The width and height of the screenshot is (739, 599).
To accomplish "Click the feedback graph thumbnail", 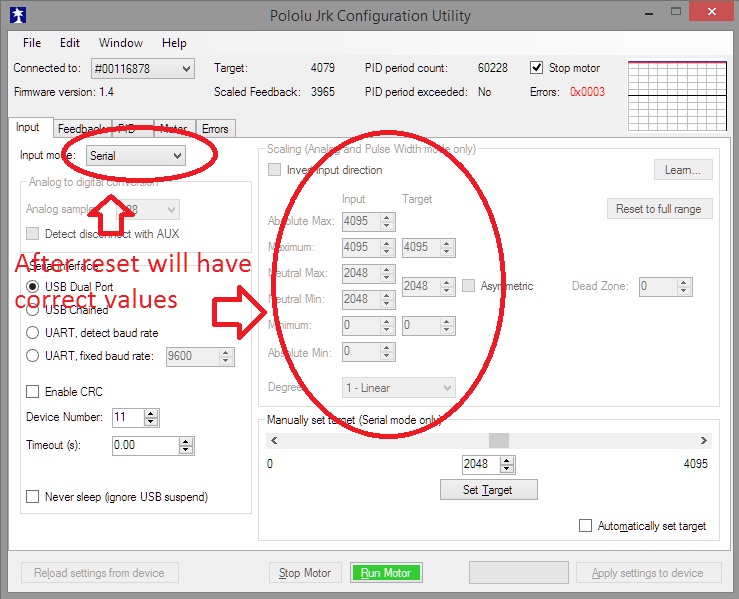I will coord(677,95).
